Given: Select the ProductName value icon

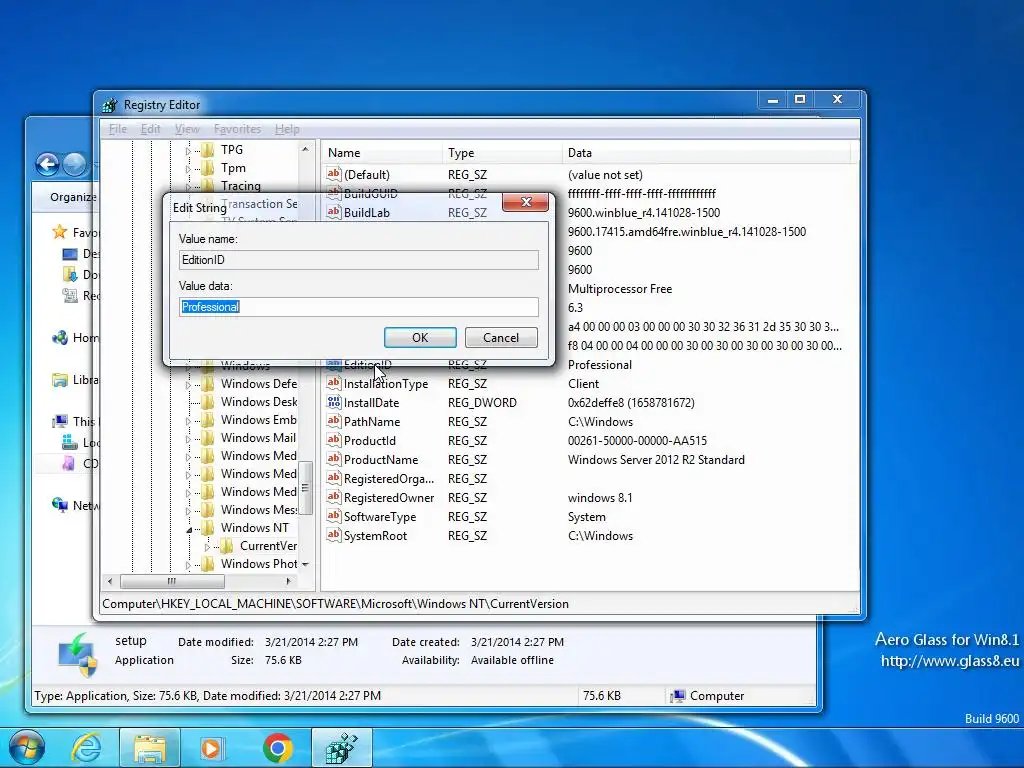Looking at the screenshot, I should click(x=334, y=459).
